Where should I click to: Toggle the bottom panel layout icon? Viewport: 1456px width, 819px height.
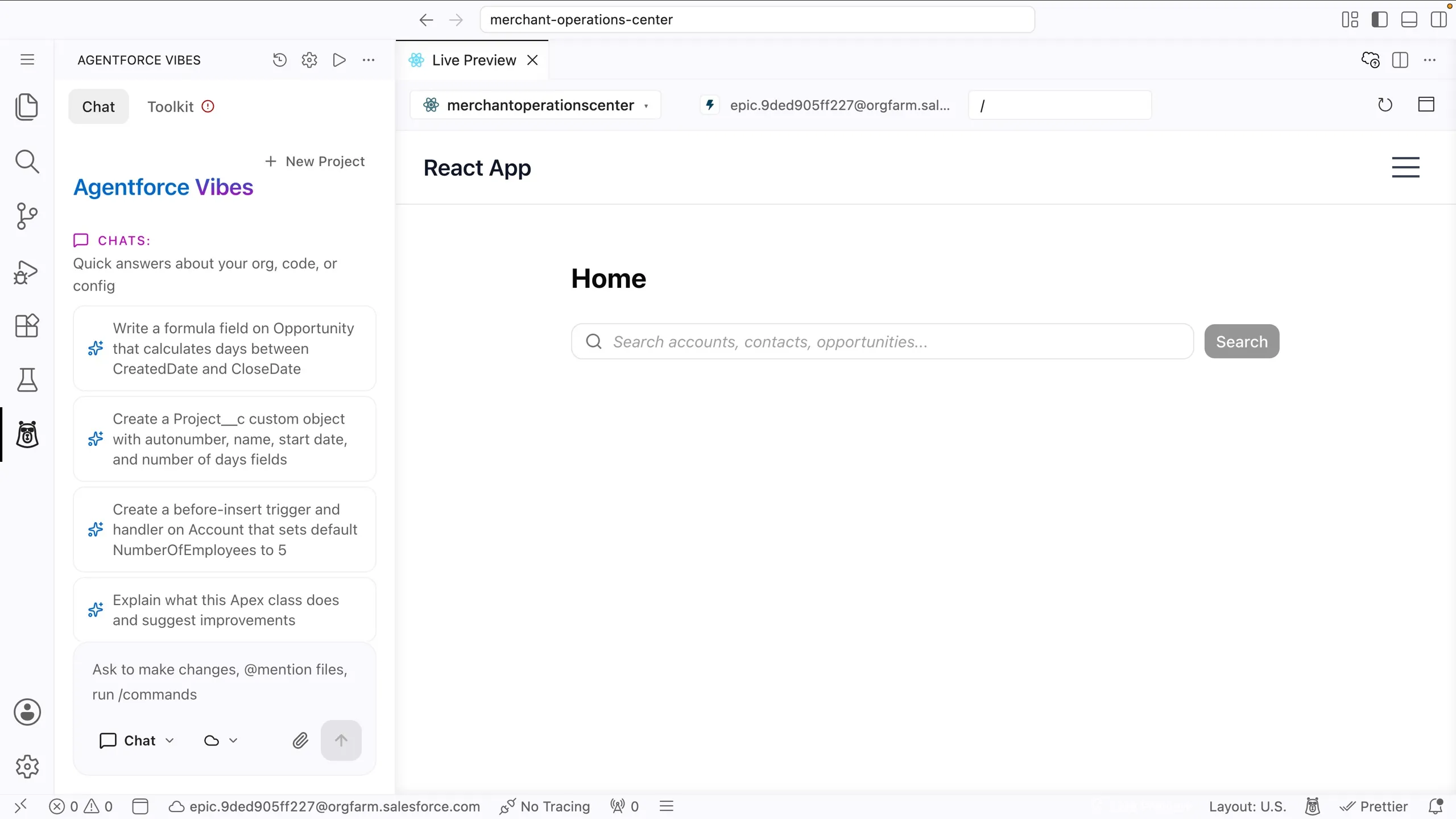click(x=1409, y=19)
